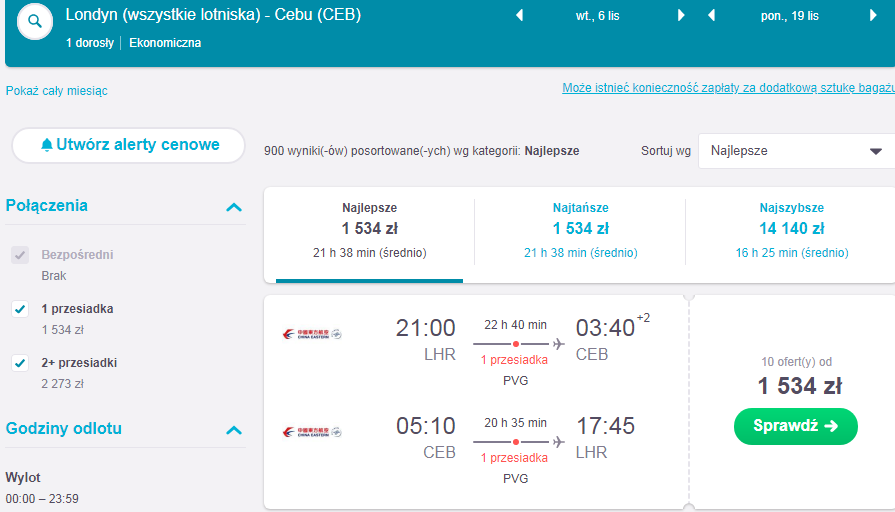Open the Sortuj wg Najlepsze dropdown
The width and height of the screenshot is (895, 512).
pos(796,151)
